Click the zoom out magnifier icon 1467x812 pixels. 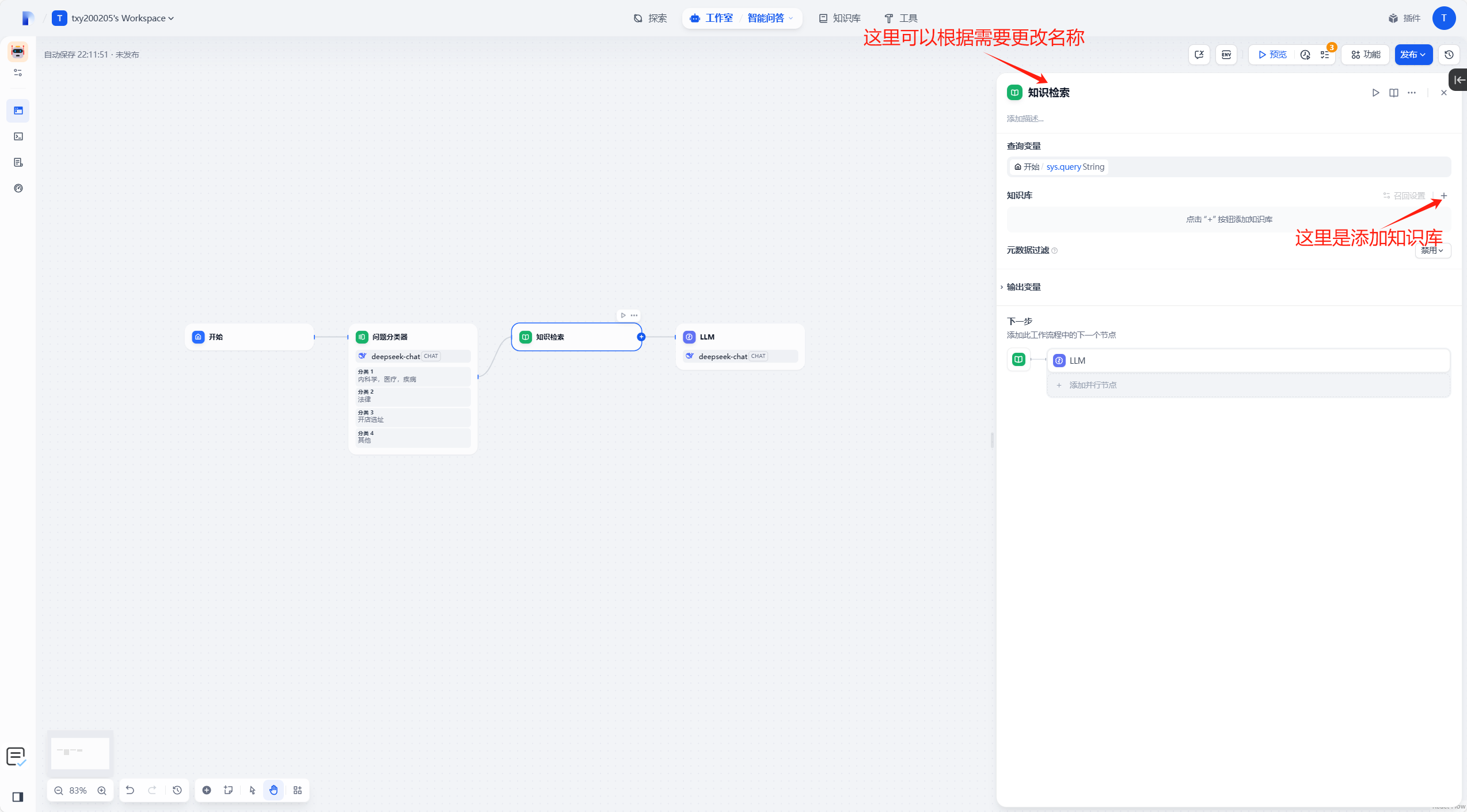tap(59, 790)
